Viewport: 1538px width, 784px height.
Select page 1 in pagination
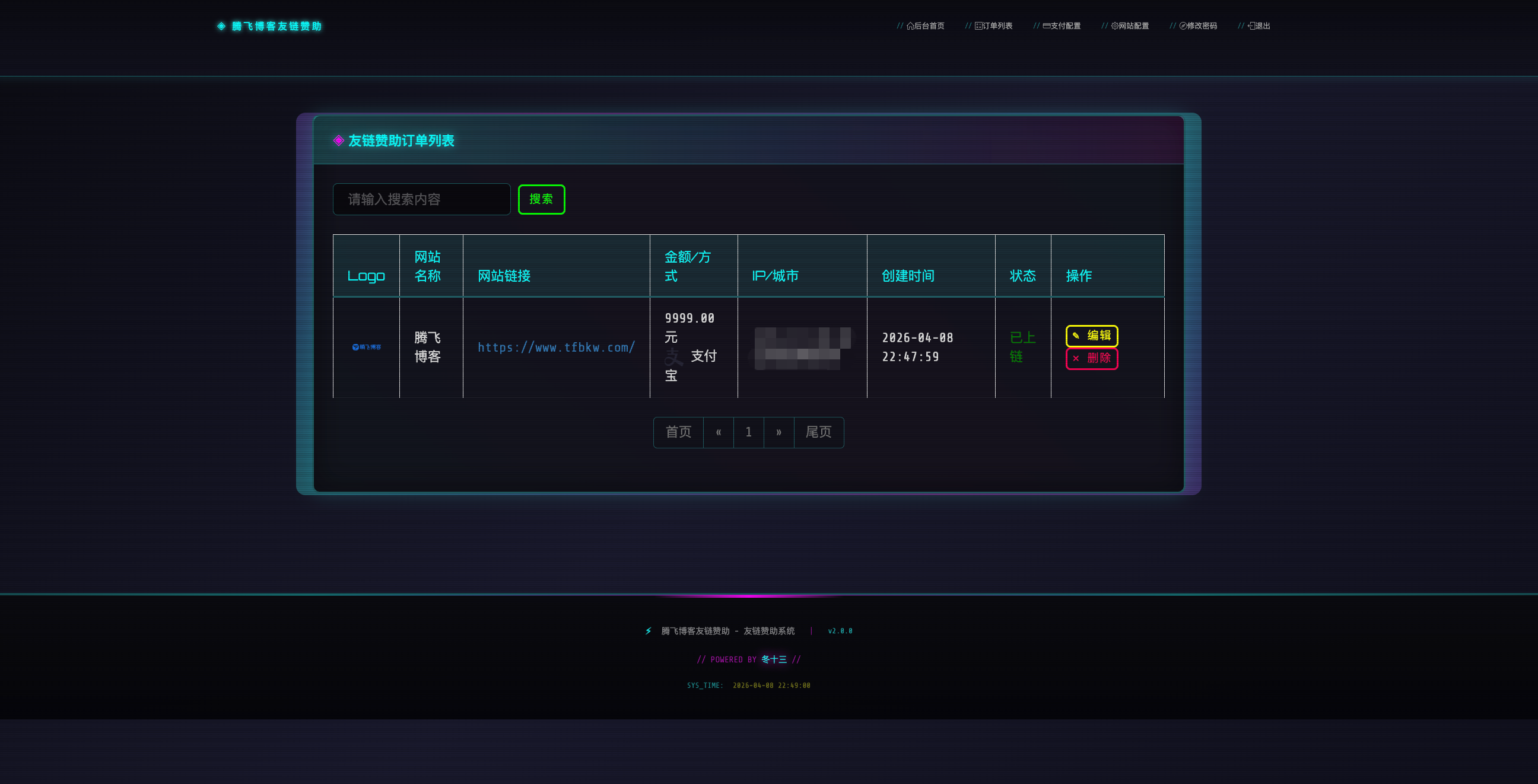tap(748, 432)
